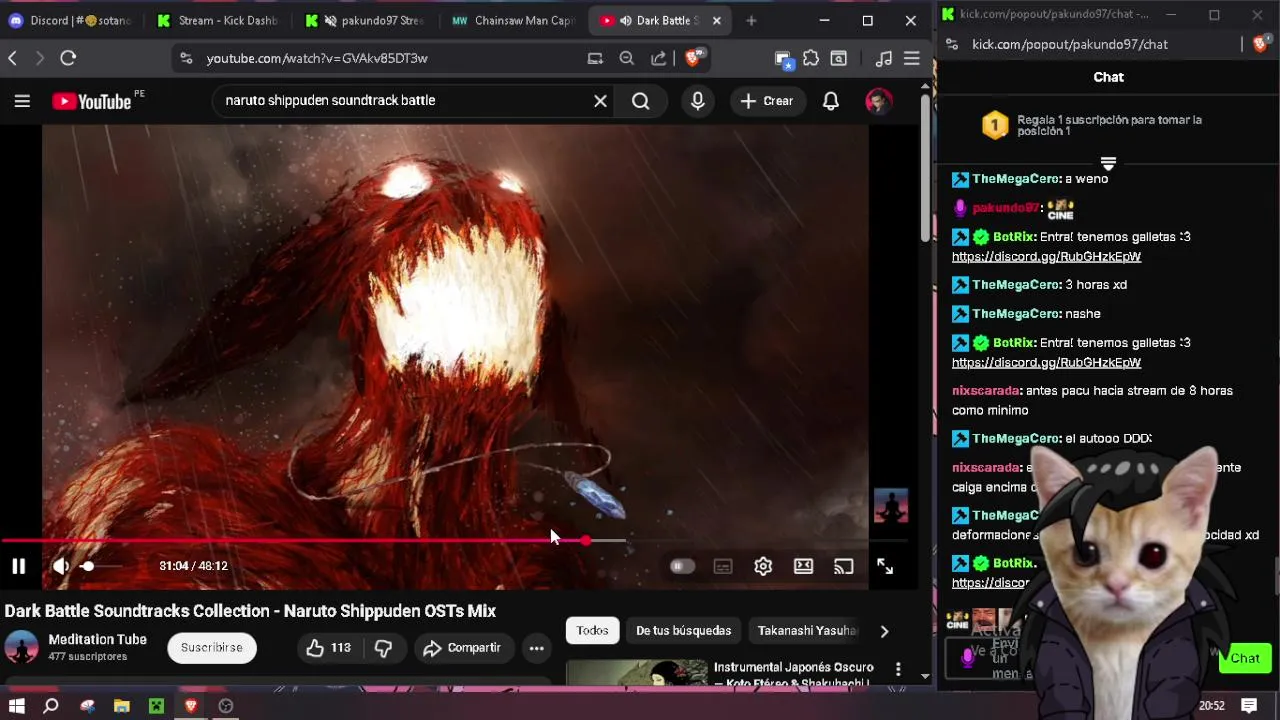Open page zoom control in address bar
This screenshot has height=720, width=1280.
click(x=627, y=59)
